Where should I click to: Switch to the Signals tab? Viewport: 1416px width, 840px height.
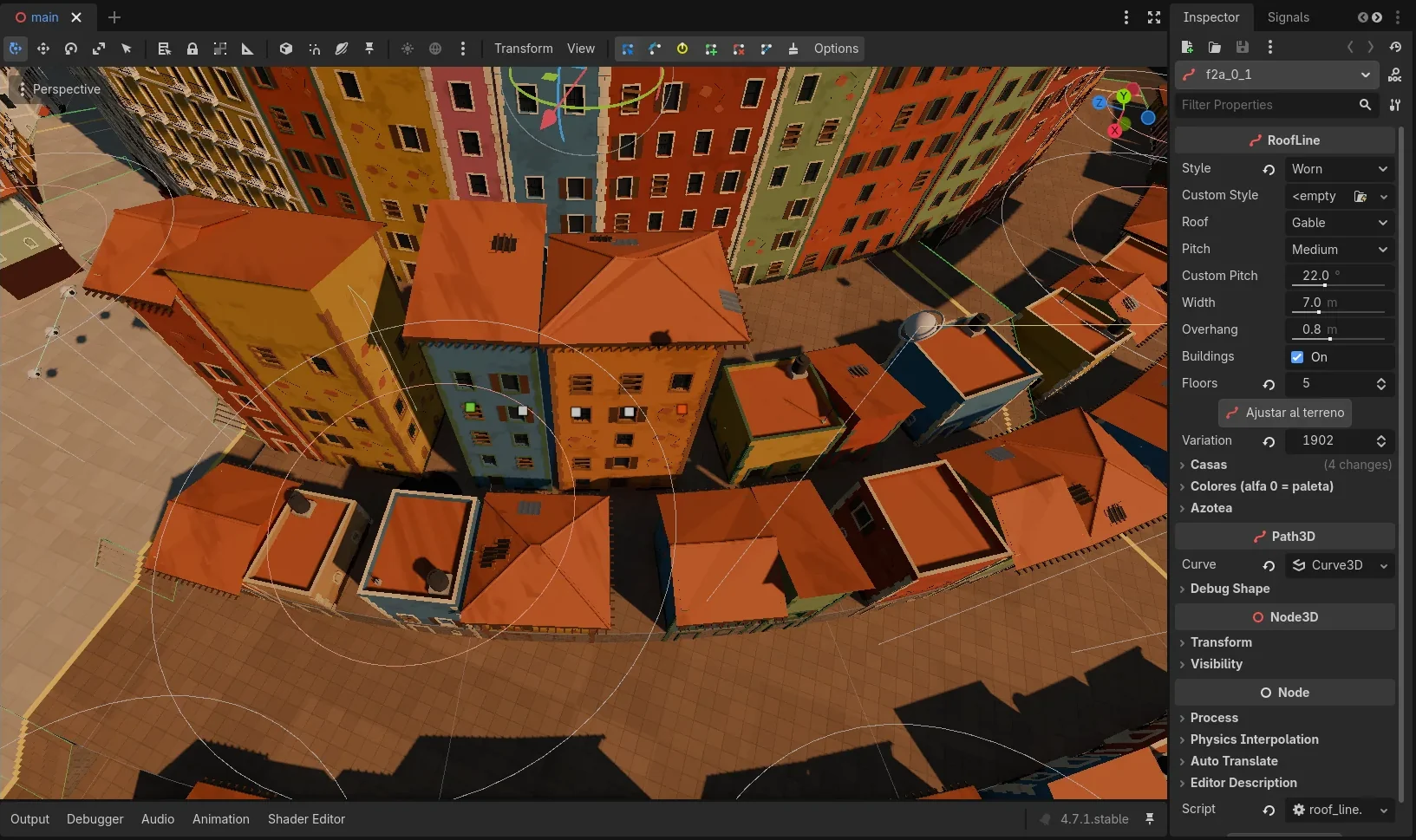1288,17
